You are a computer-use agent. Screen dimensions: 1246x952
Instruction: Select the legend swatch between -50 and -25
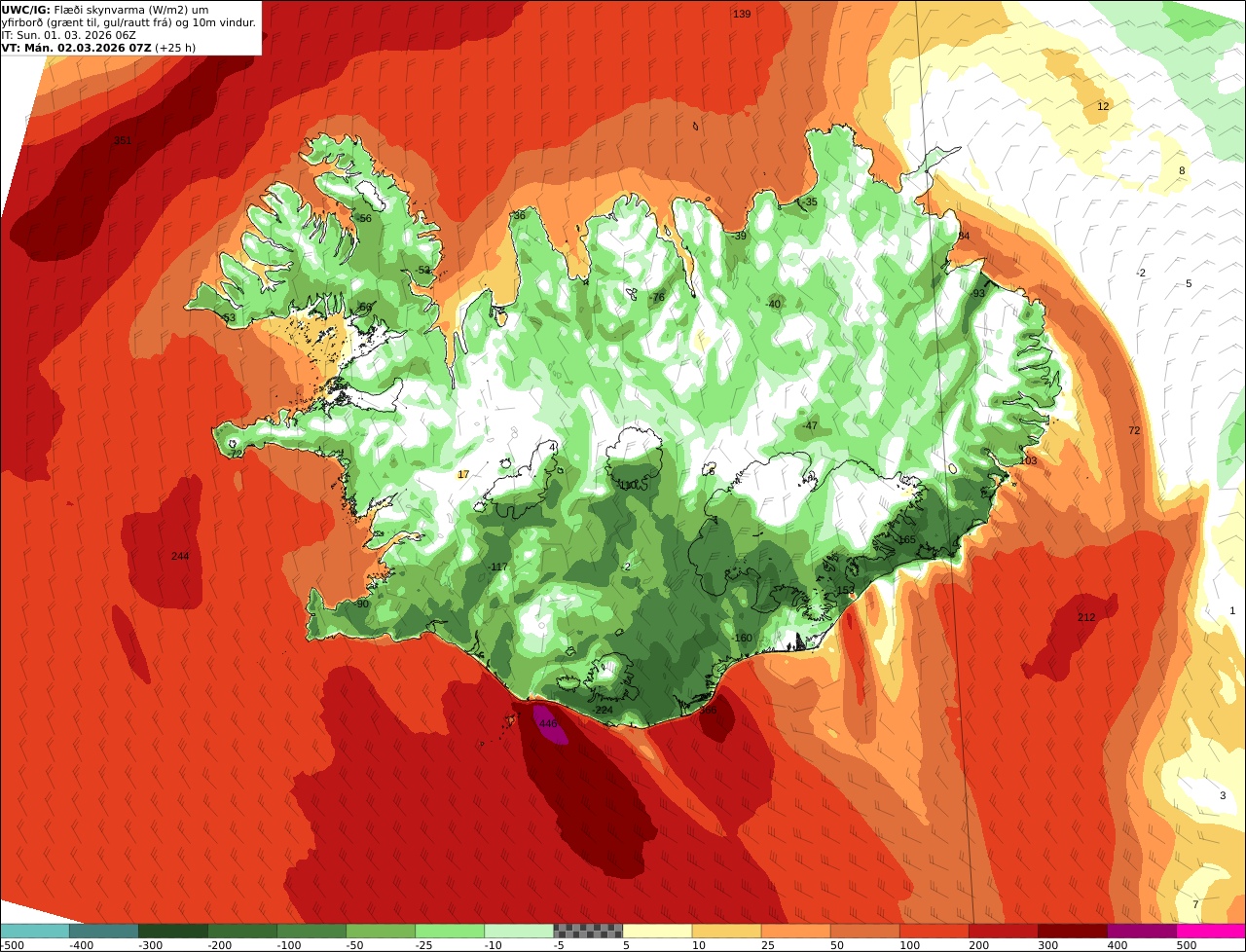381,931
